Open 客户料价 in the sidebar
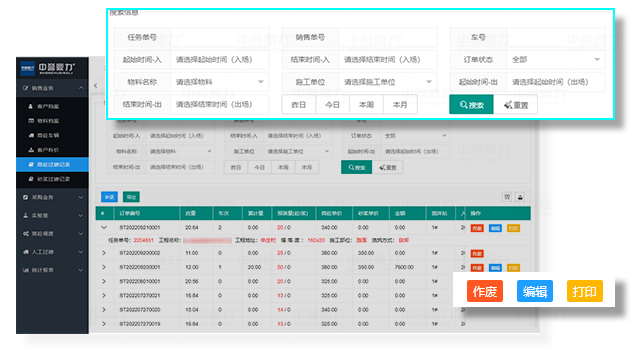Screen dimensions: 637x364 click(48, 150)
